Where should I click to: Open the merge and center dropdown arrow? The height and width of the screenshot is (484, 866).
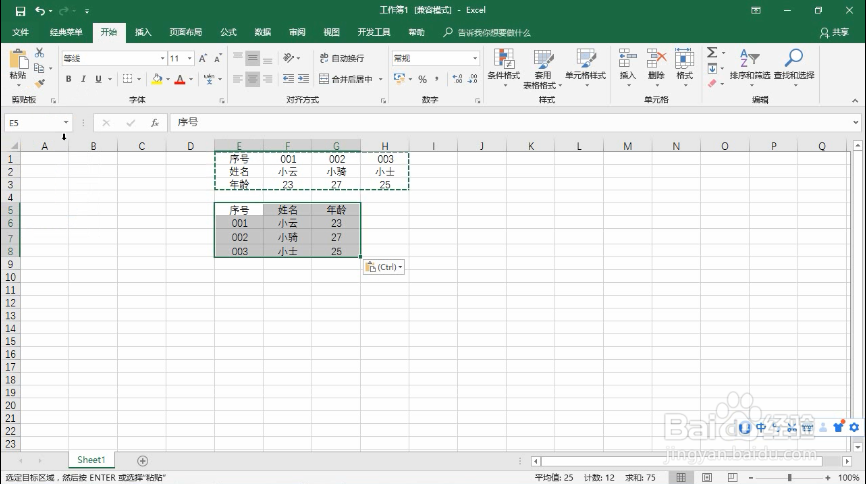[381, 79]
